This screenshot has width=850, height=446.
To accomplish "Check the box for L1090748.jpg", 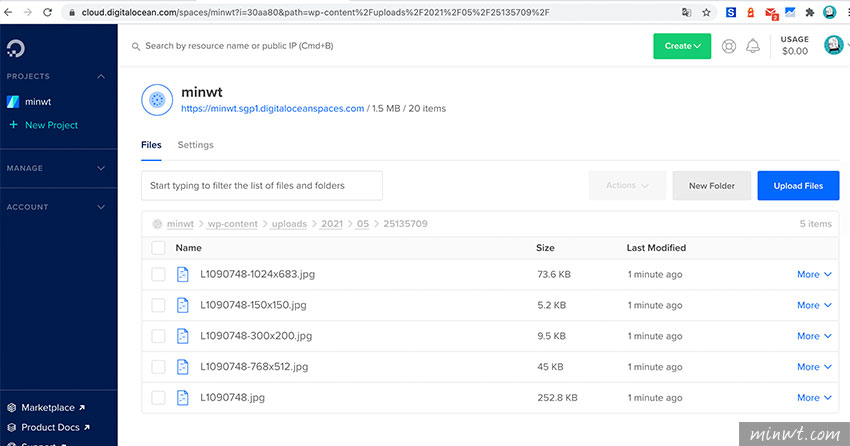I will [158, 398].
